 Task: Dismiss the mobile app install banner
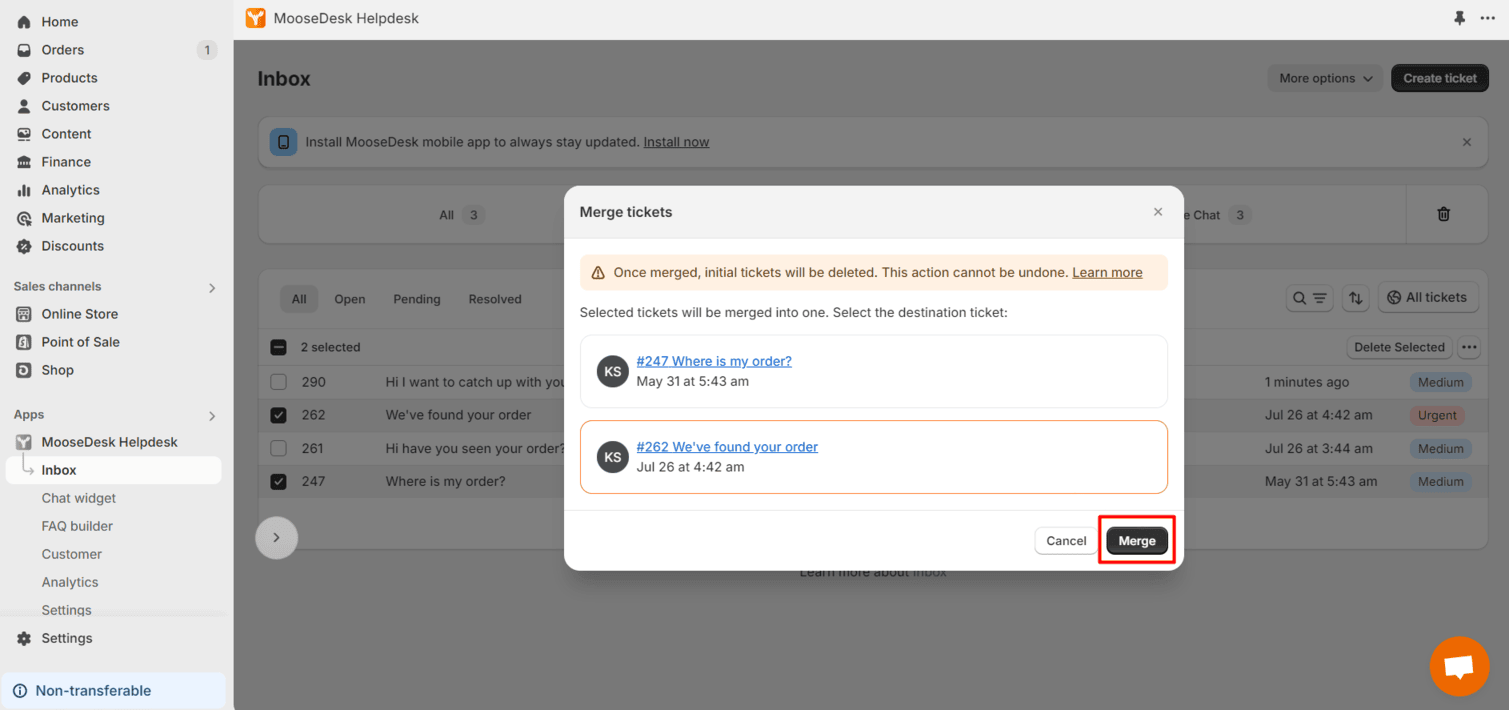point(1467,142)
